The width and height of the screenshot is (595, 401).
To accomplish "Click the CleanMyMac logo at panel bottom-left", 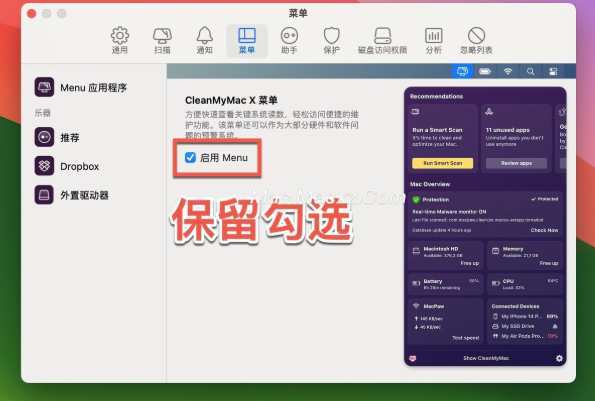I will pyautogui.click(x=412, y=358).
